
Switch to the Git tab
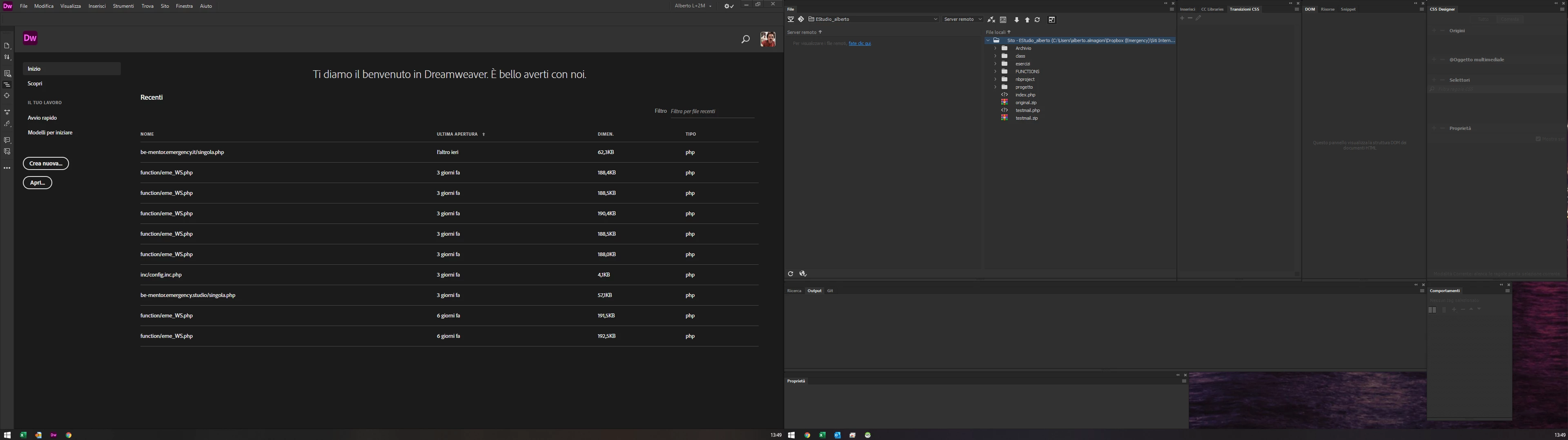pos(830,291)
